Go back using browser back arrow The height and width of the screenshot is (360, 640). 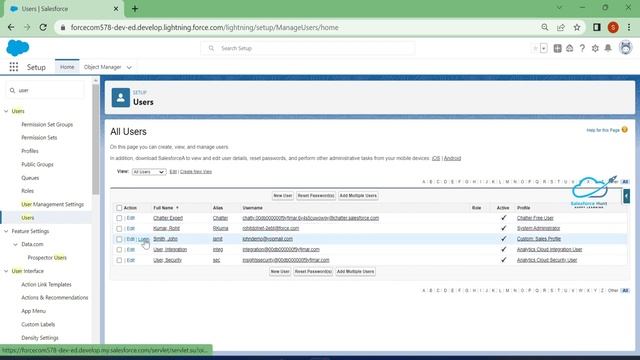(11, 27)
